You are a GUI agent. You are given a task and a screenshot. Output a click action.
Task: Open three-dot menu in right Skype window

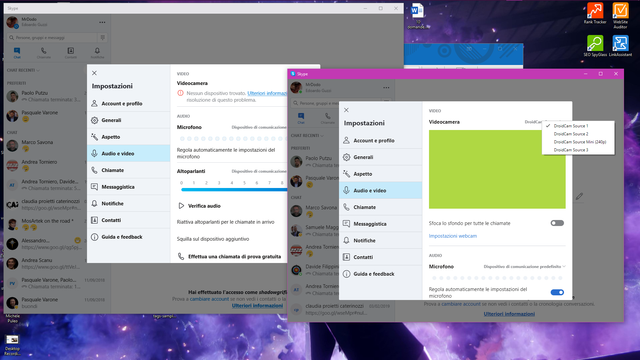click(386, 88)
